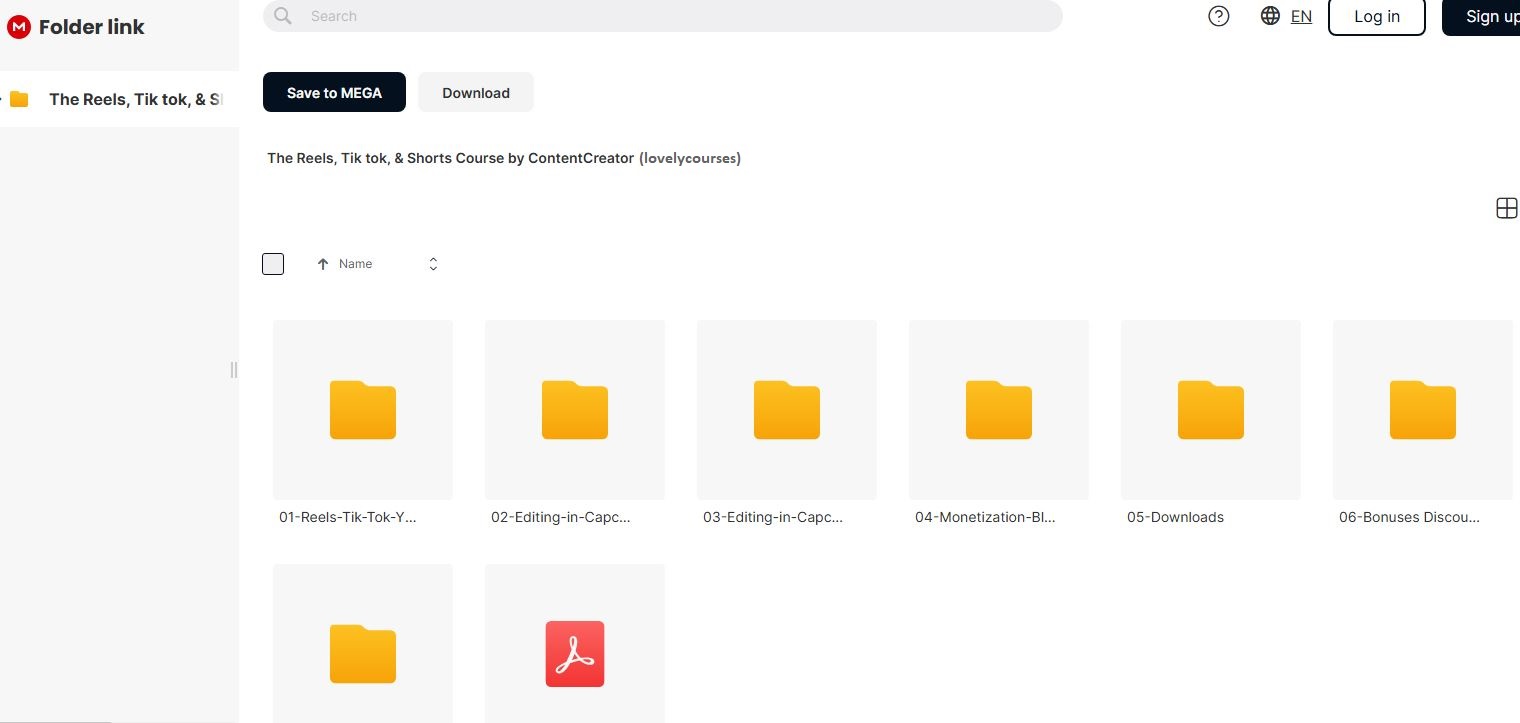Click the search magnifier icon

pos(283,16)
